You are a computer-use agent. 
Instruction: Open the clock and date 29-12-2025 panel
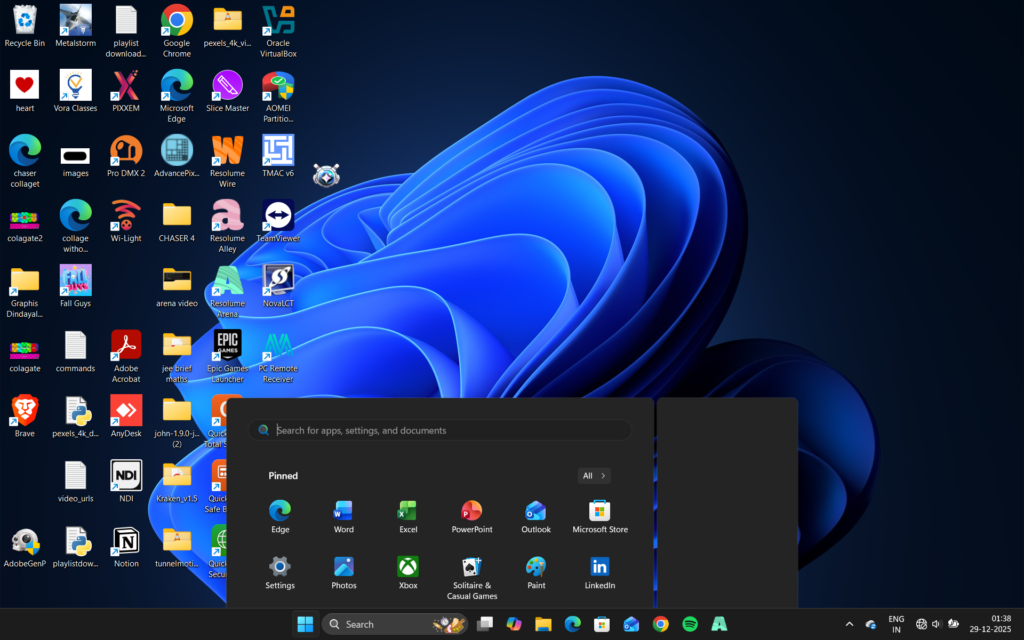990,624
